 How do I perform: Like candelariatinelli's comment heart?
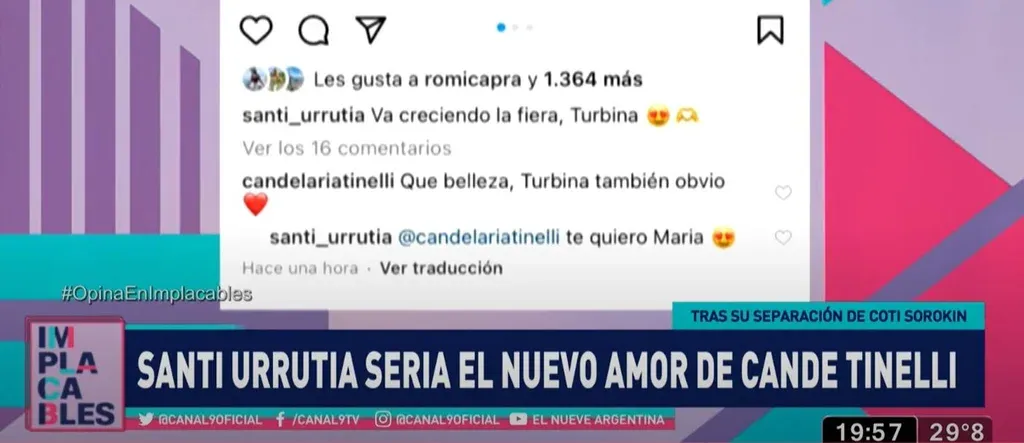pos(783,193)
